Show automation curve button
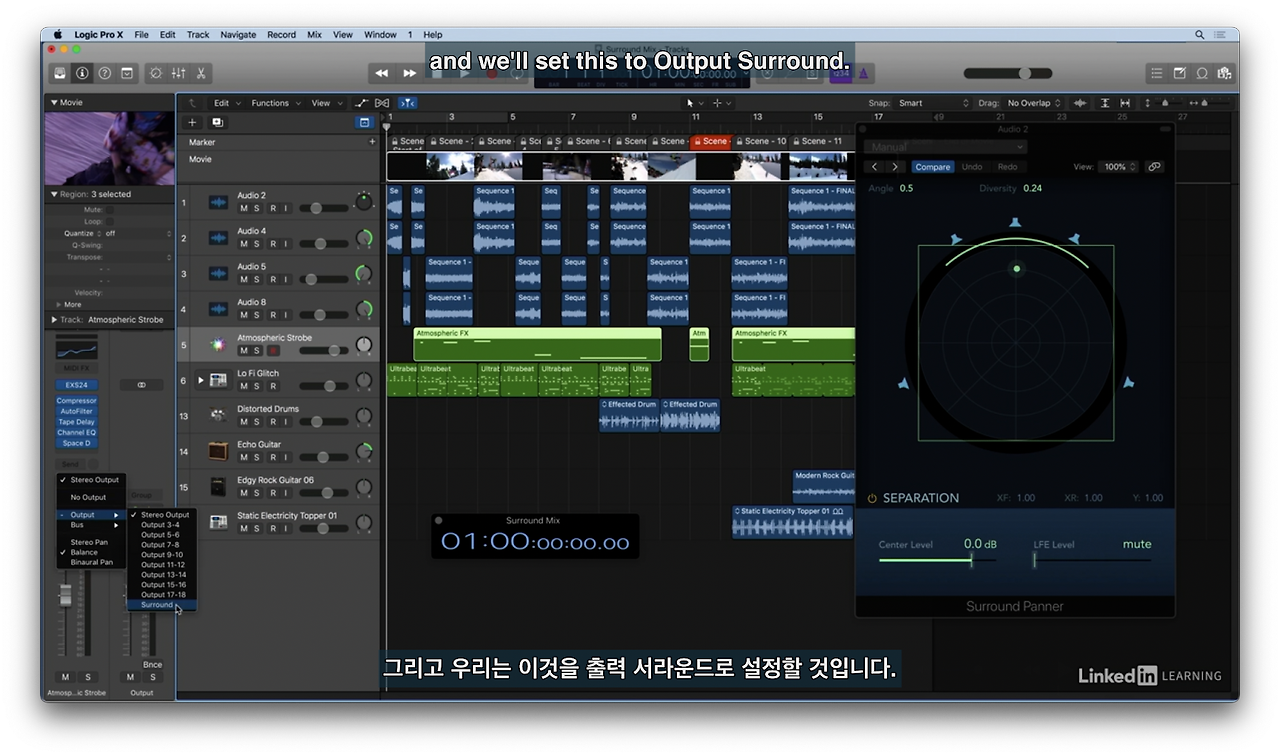 point(362,103)
